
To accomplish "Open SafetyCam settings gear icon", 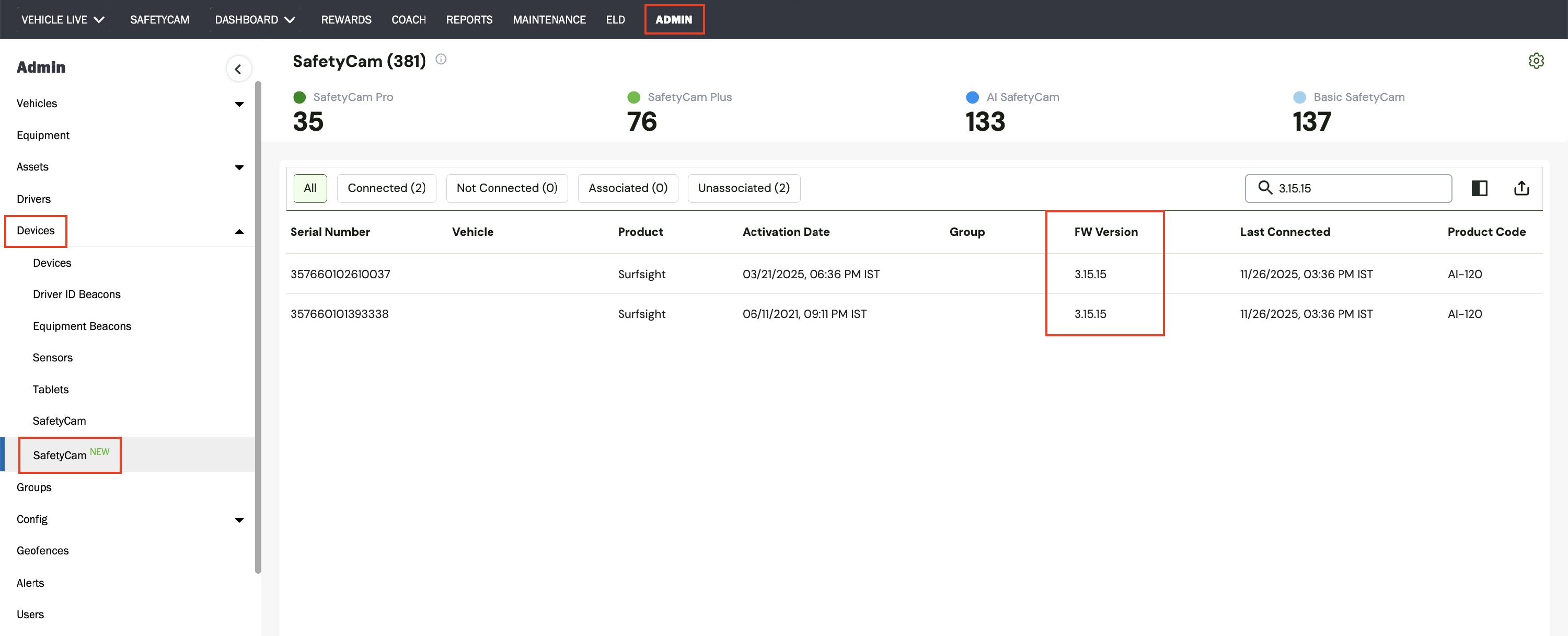I will 1535,61.
